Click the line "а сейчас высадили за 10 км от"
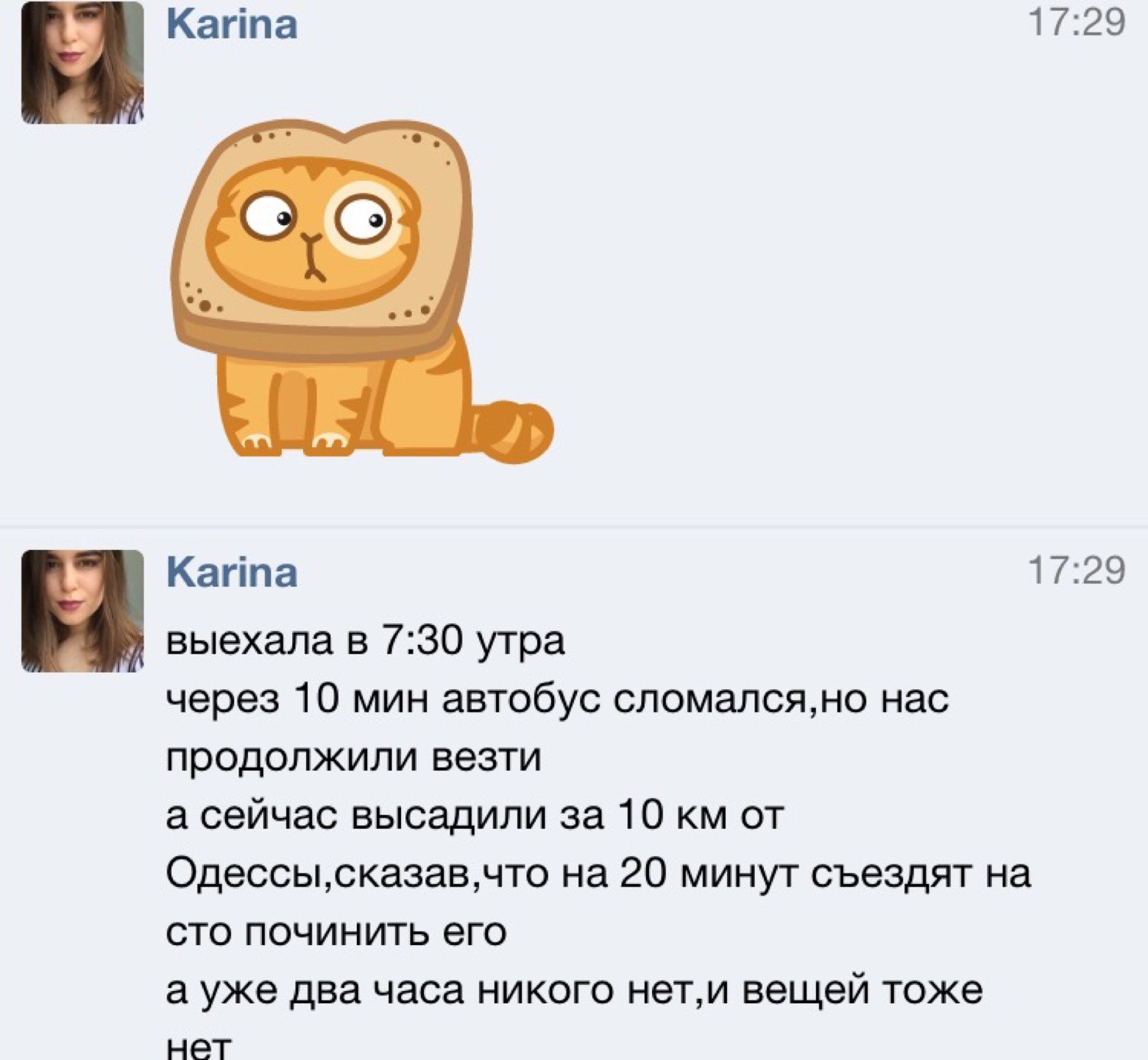Screen dimensions: 1148x1060 [475, 815]
